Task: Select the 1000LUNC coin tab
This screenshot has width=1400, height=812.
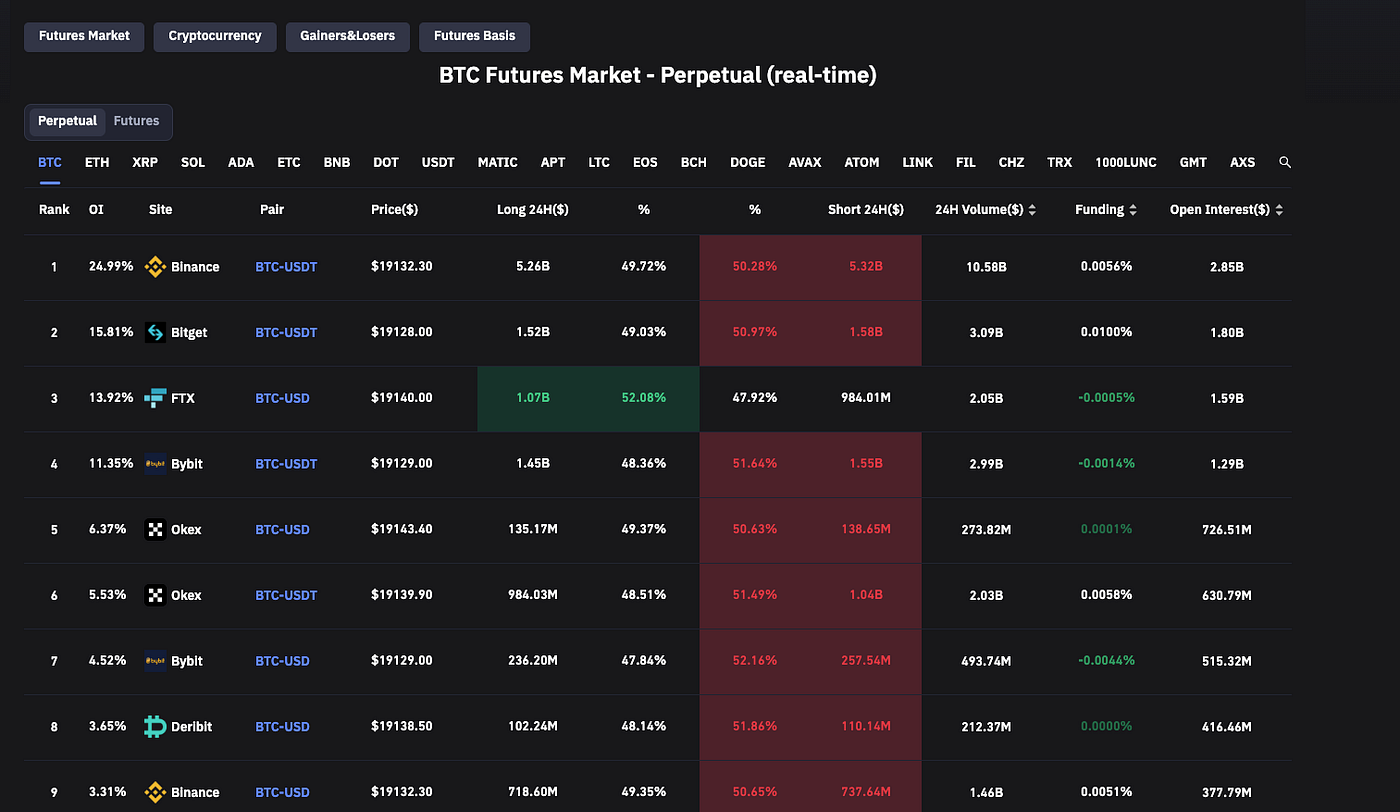Action: click(x=1126, y=162)
